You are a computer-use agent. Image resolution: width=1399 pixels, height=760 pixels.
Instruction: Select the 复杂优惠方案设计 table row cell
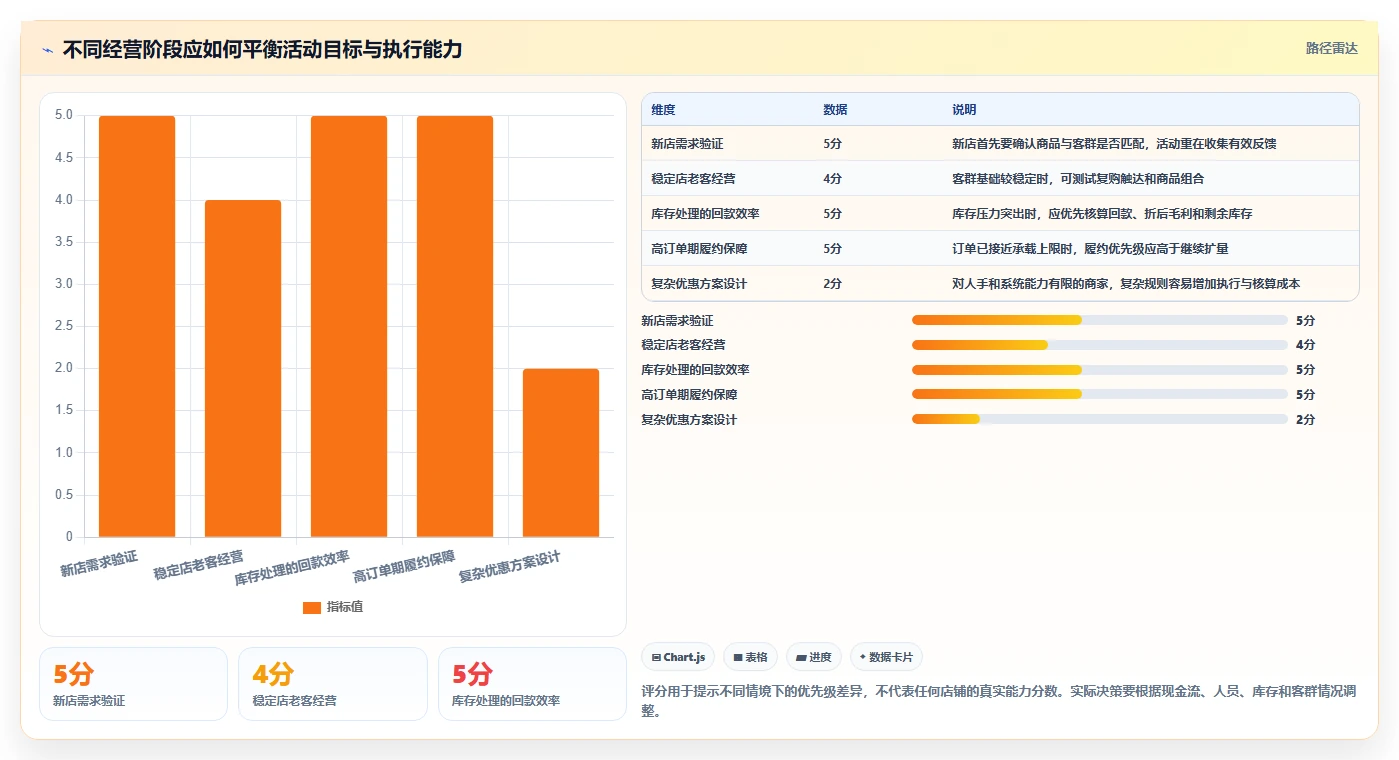pyautogui.click(x=699, y=284)
